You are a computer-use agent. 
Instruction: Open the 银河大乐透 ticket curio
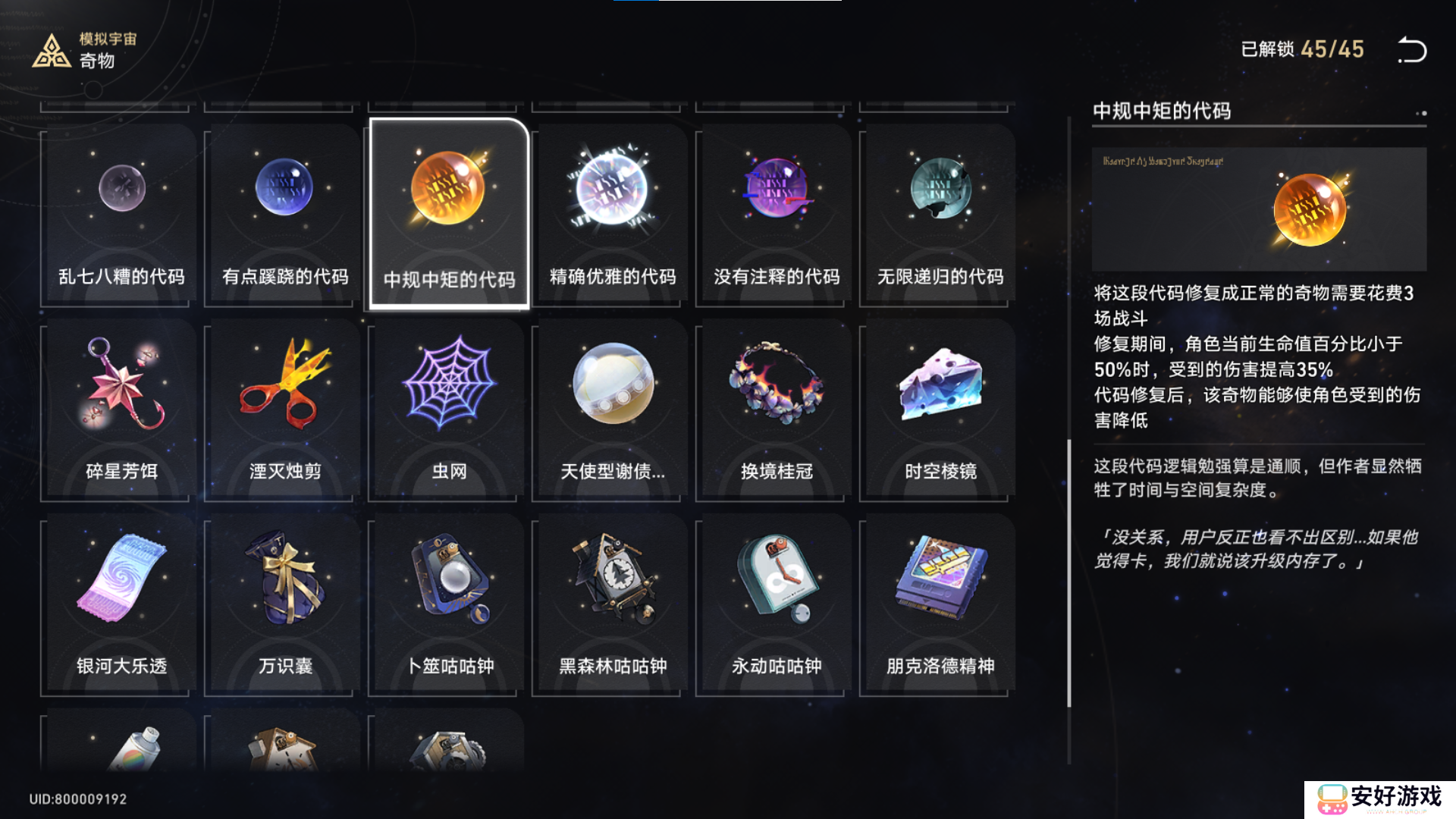(121, 605)
